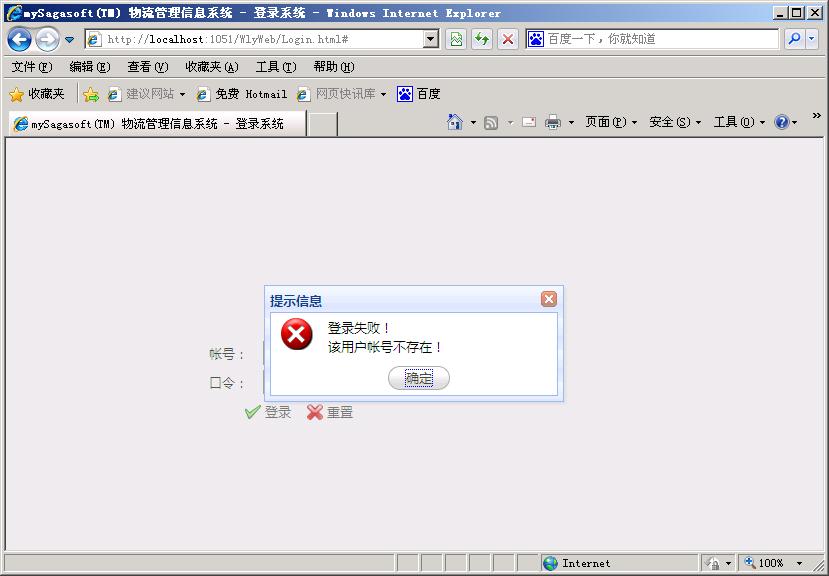
Task: Click the 确定 button in dialog
Action: pyautogui.click(x=419, y=378)
